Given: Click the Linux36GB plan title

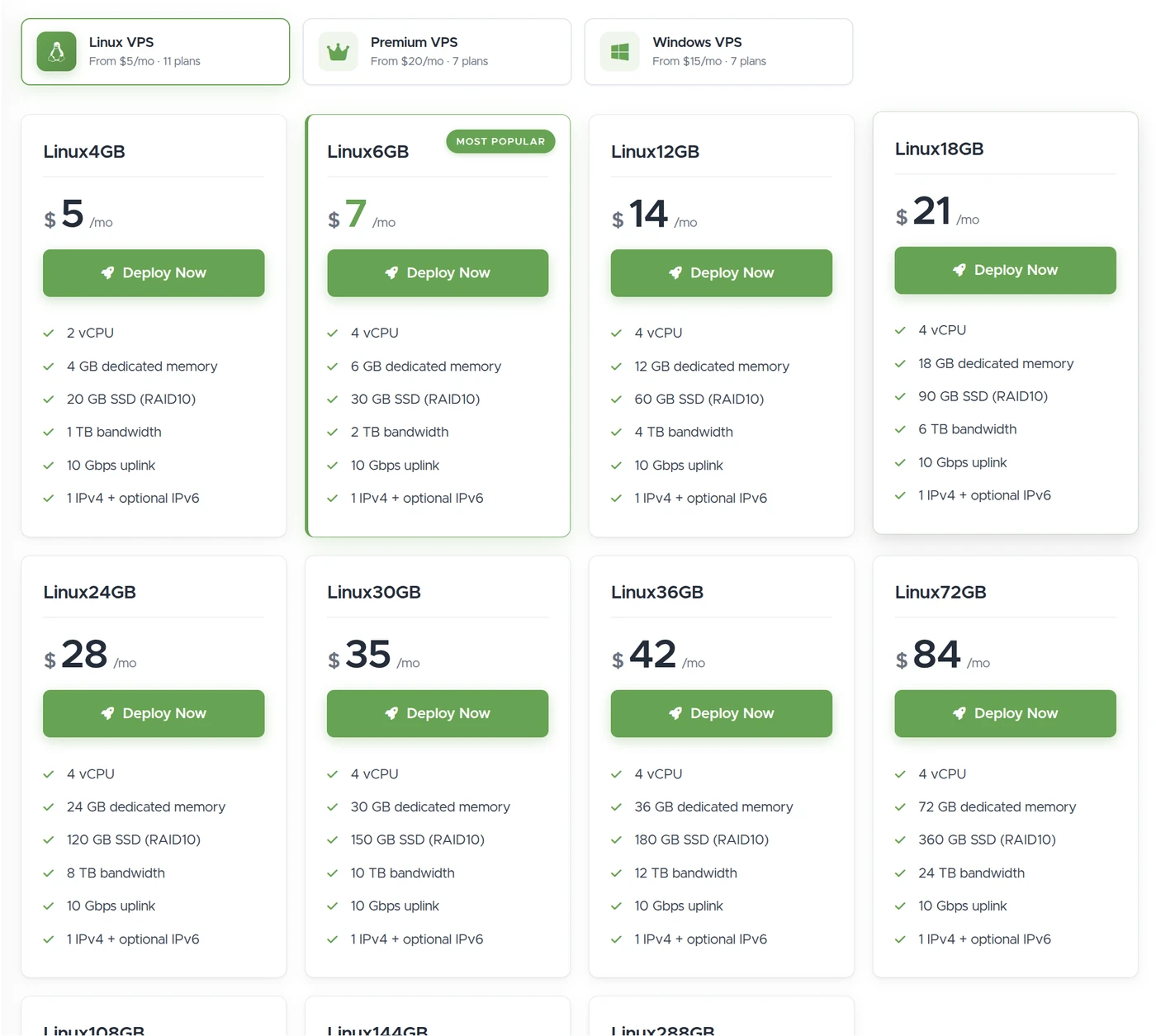Looking at the screenshot, I should 657,593.
